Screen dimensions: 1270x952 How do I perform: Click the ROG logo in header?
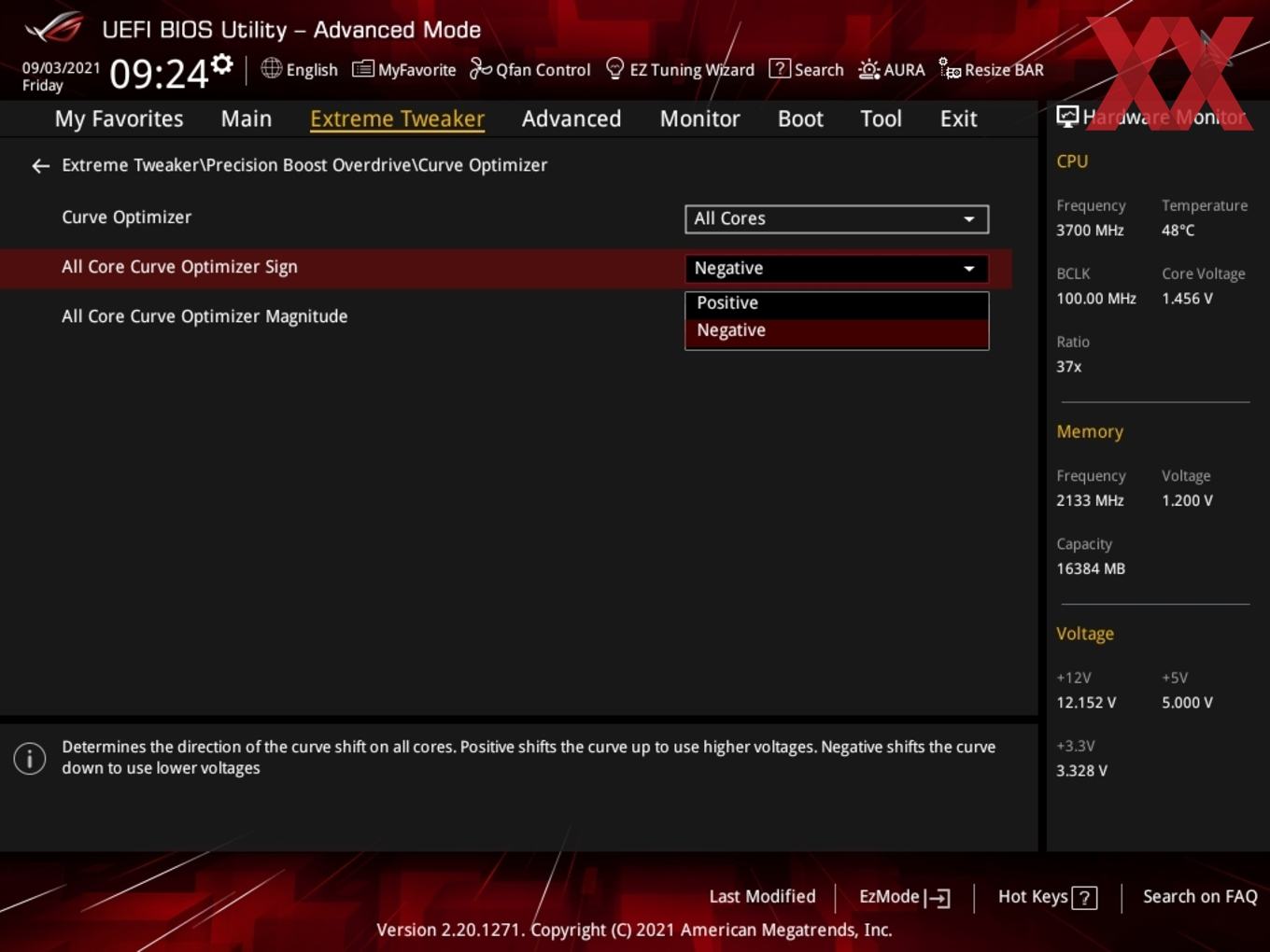53,28
